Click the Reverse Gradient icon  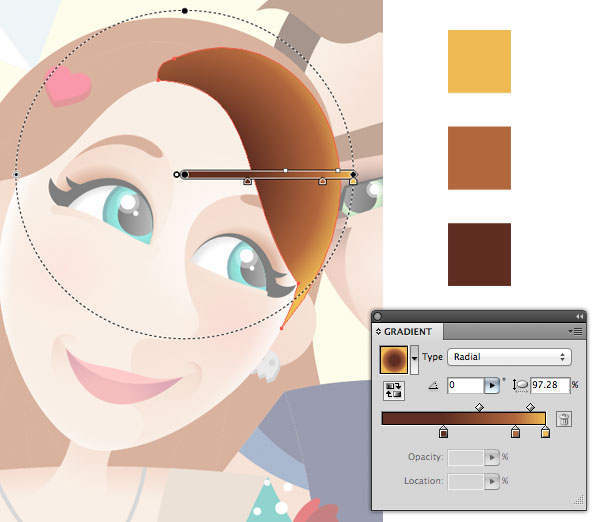point(394,390)
